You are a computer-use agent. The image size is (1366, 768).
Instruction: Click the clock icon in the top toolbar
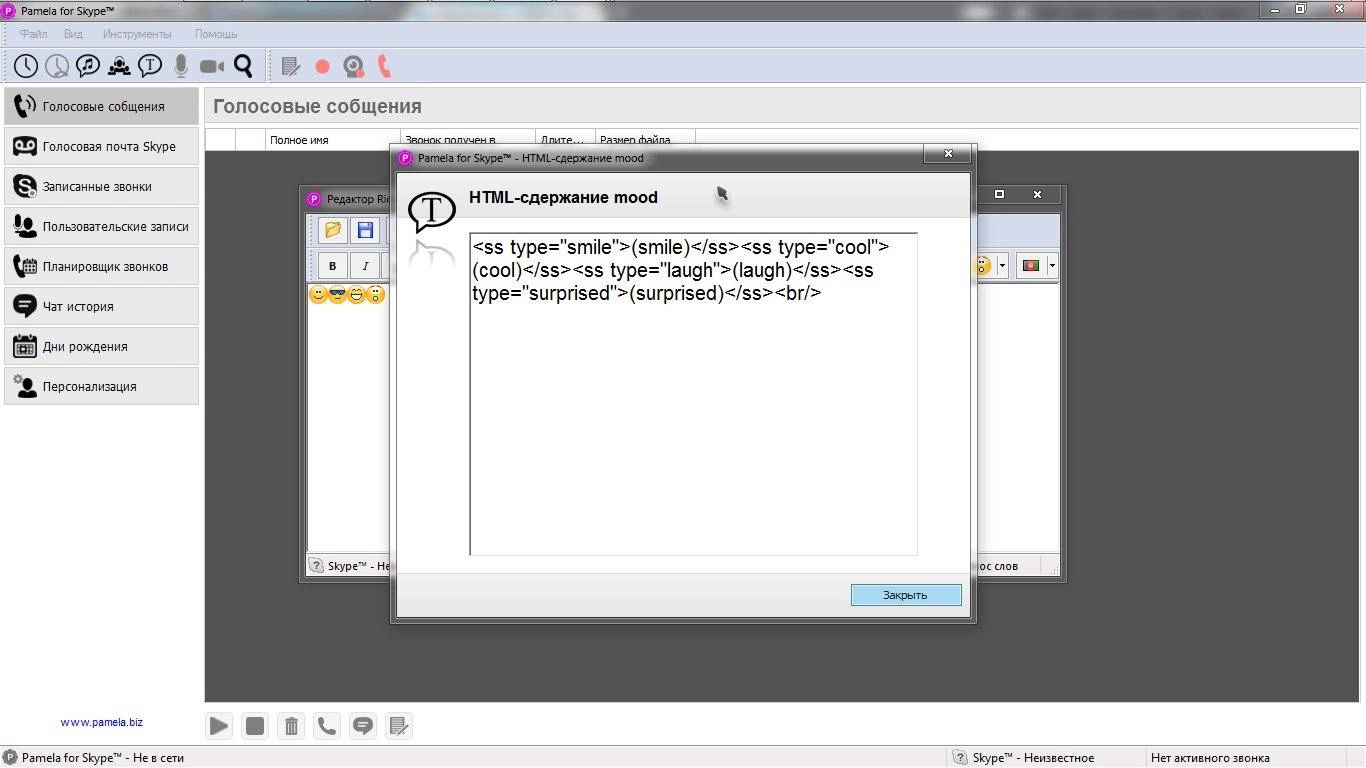[26, 66]
